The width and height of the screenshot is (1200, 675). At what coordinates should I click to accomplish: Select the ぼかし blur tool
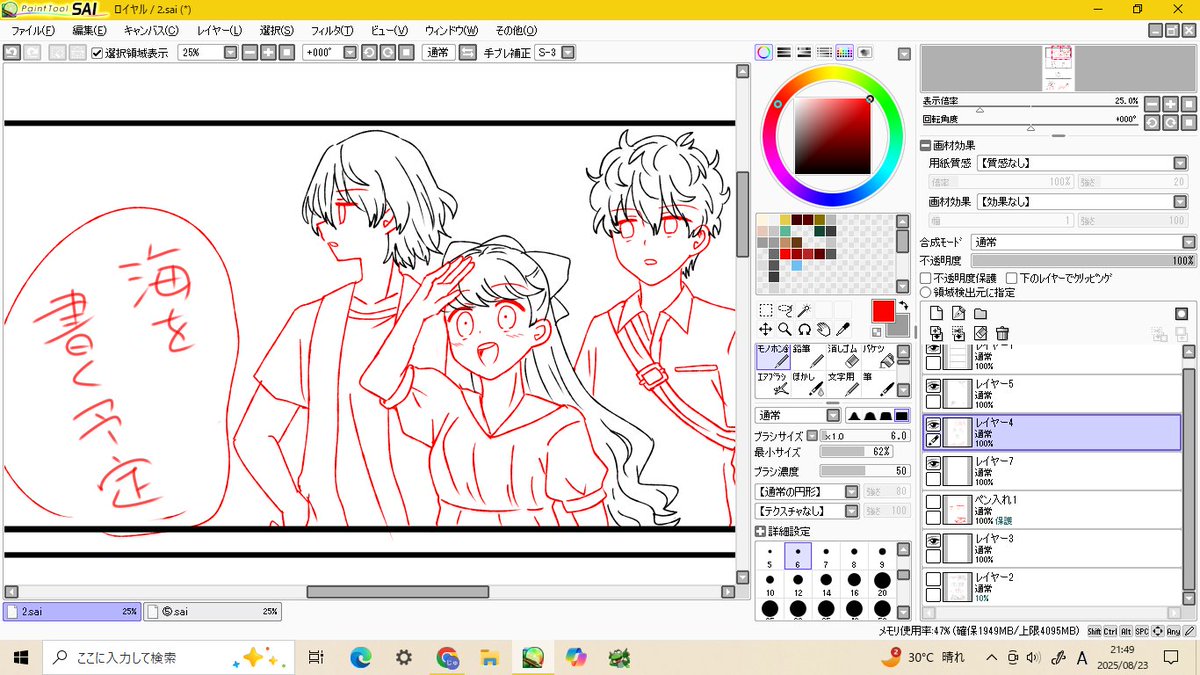(810, 384)
